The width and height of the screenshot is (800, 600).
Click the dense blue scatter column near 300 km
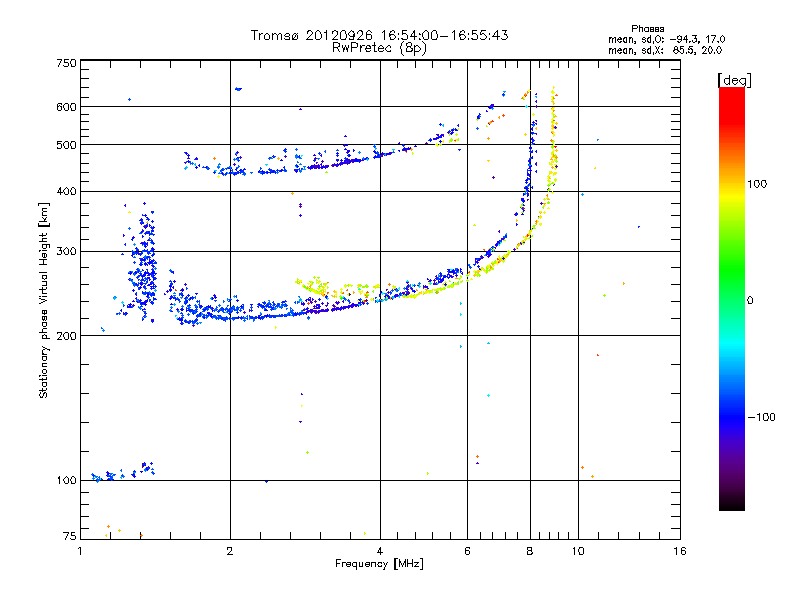(x=142, y=263)
